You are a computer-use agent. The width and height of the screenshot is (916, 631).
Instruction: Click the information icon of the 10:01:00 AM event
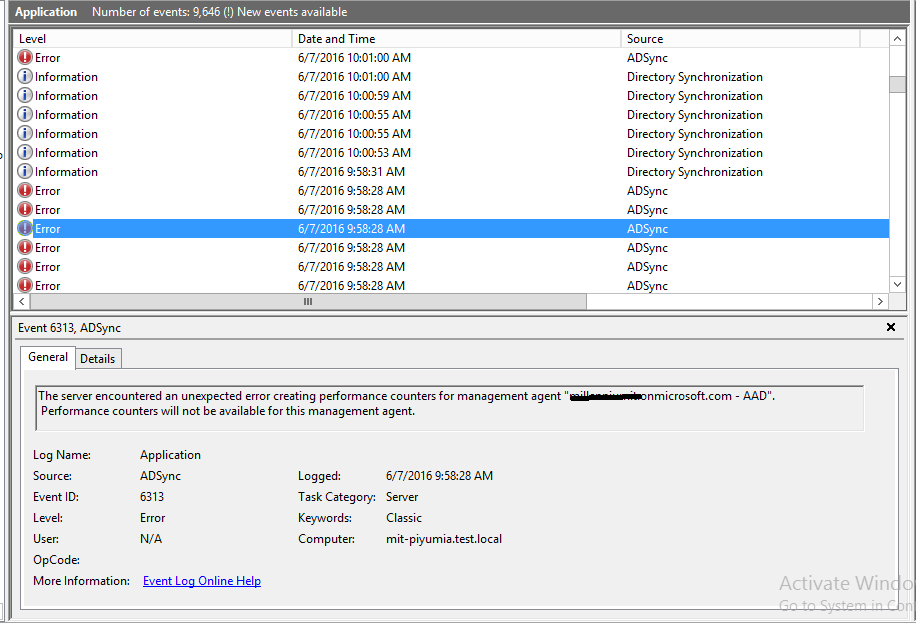click(25, 77)
